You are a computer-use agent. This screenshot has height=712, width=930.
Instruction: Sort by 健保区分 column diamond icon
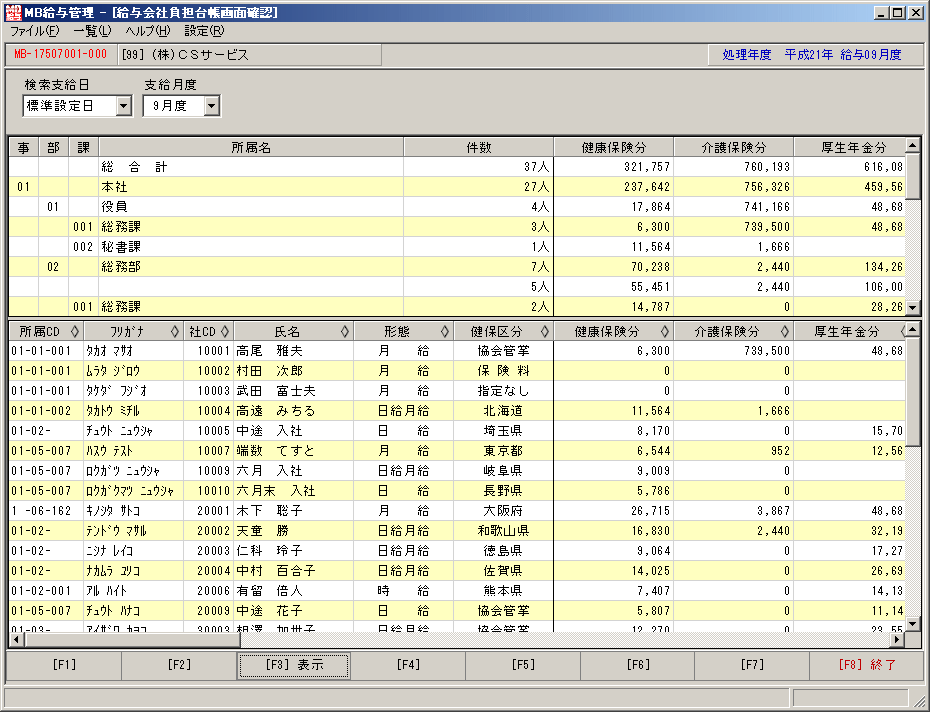click(x=544, y=332)
